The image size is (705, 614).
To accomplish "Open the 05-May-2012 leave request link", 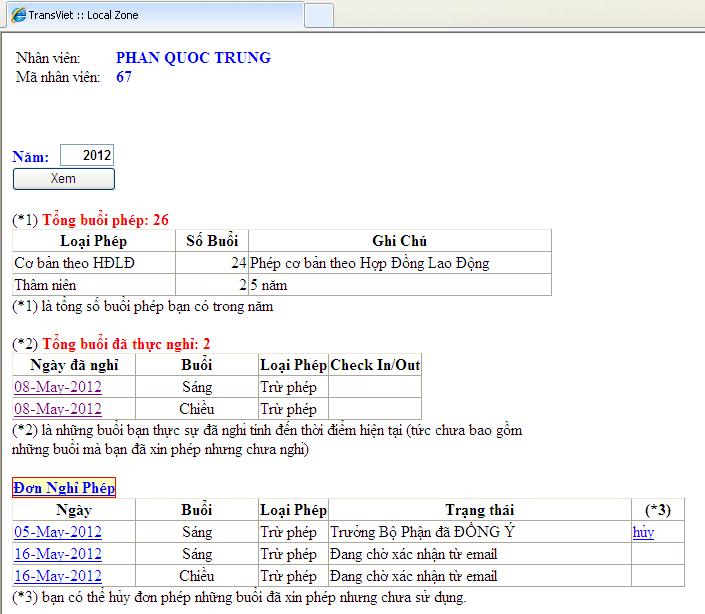I will pyautogui.click(x=58, y=532).
